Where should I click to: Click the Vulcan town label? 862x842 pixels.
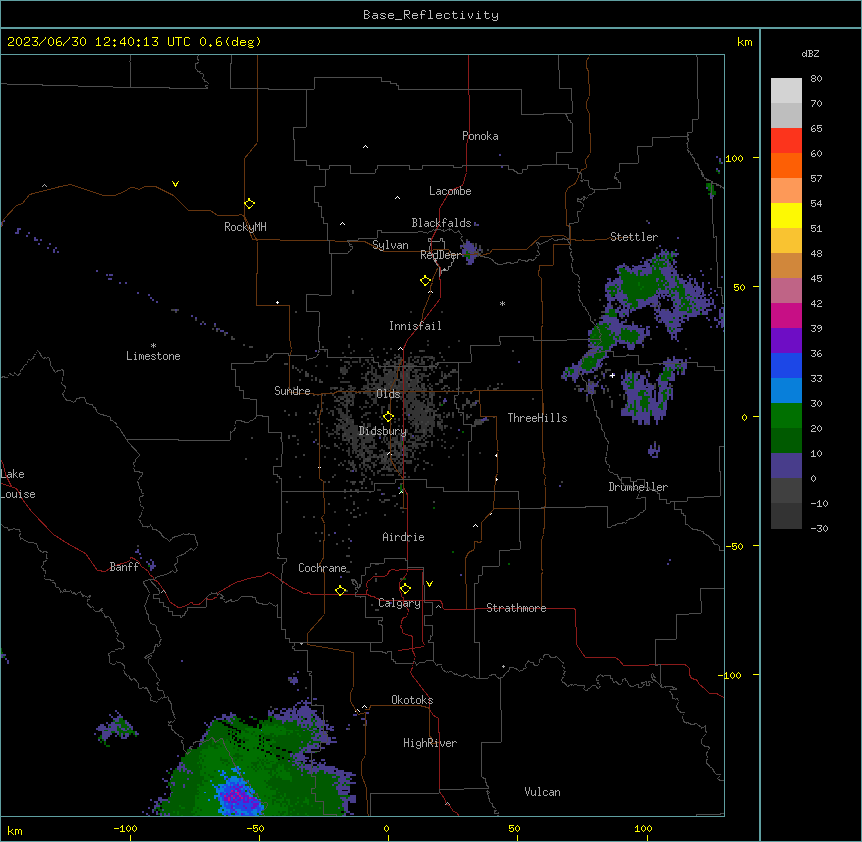[543, 792]
